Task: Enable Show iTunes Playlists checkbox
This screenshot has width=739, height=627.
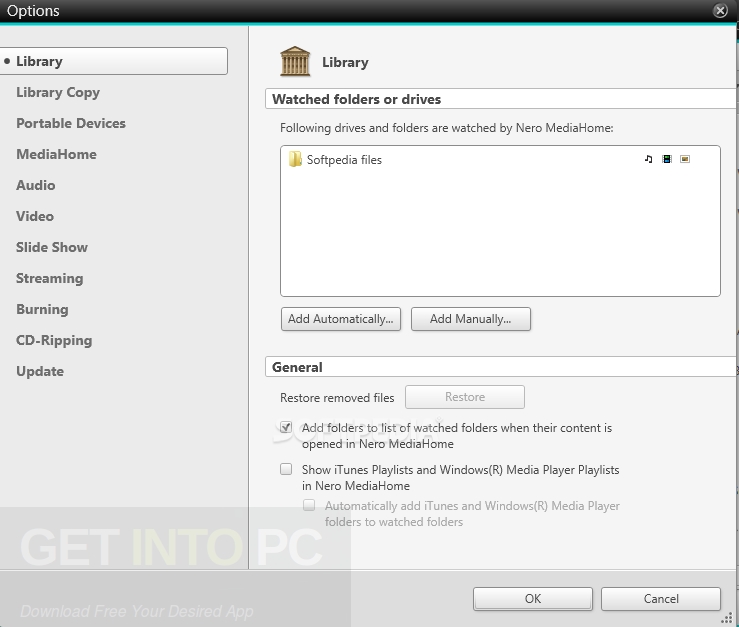Action: click(286, 469)
